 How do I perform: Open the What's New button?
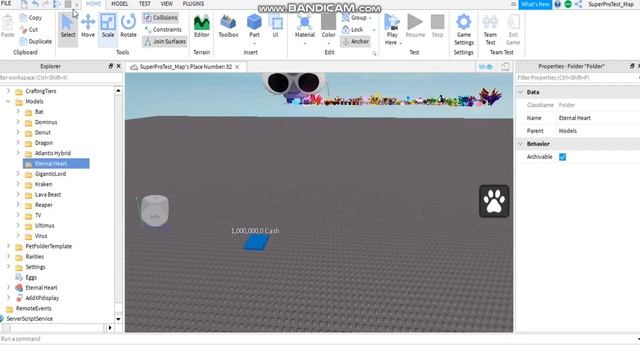point(535,4)
